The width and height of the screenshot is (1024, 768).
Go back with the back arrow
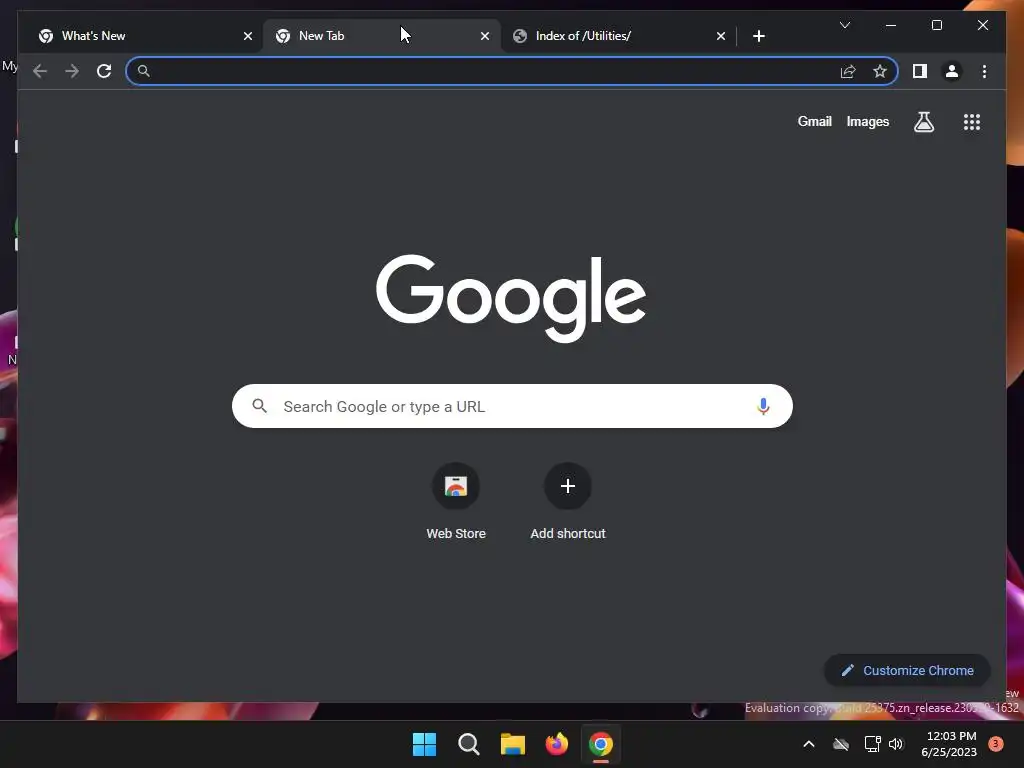[40, 71]
